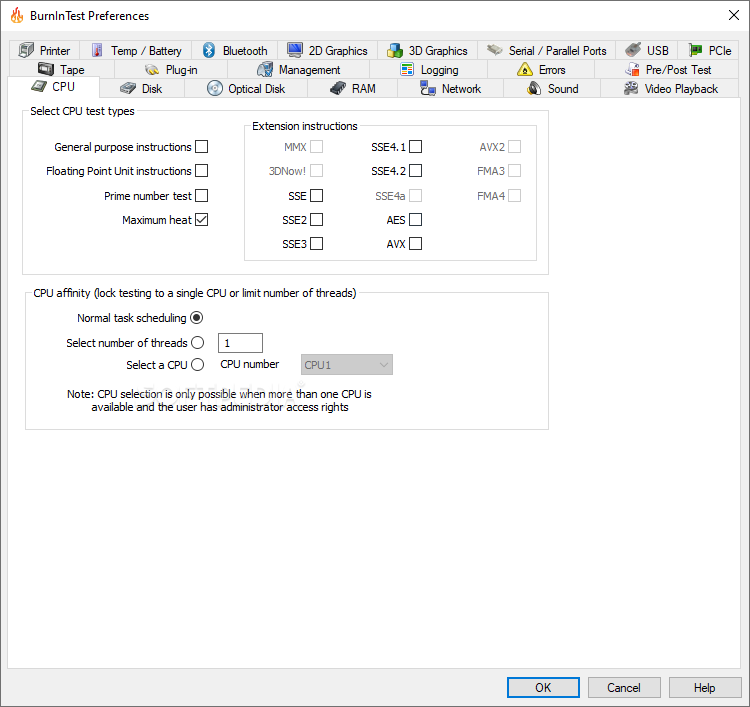The height and width of the screenshot is (707, 750).
Task: Enable the SSE4.1 checkbox
Action: (x=416, y=146)
